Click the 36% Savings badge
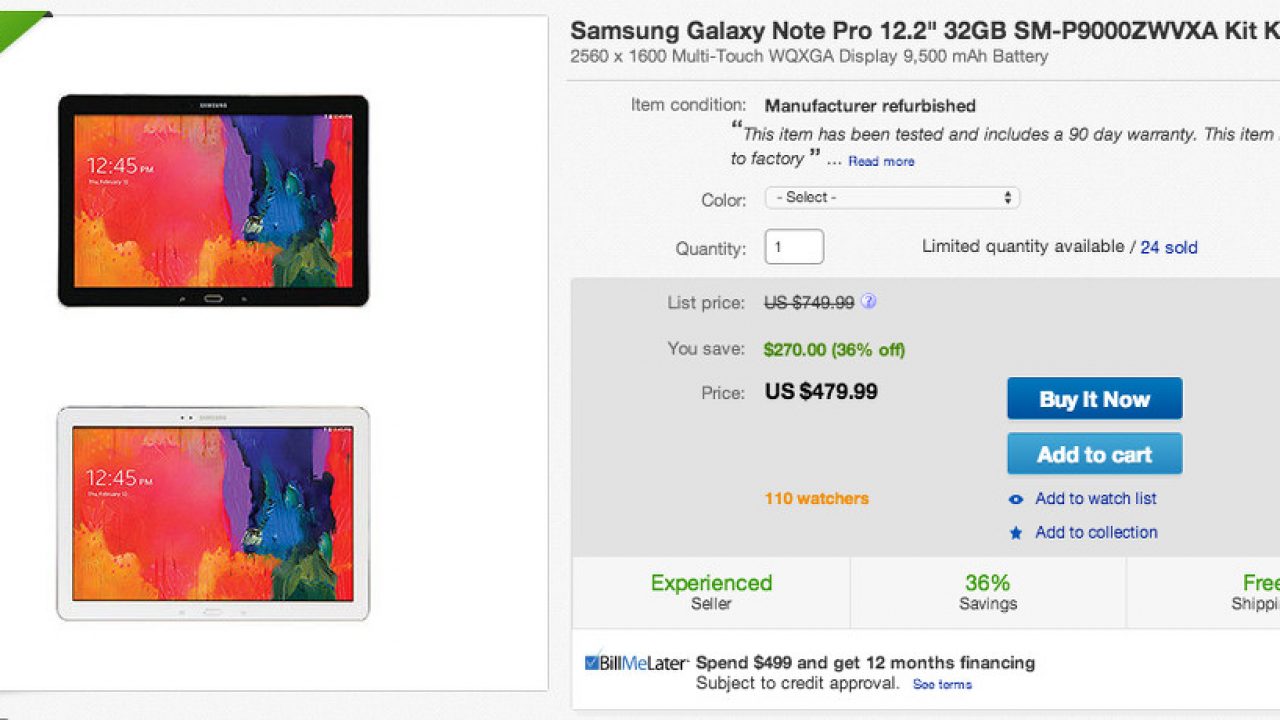 [x=987, y=592]
